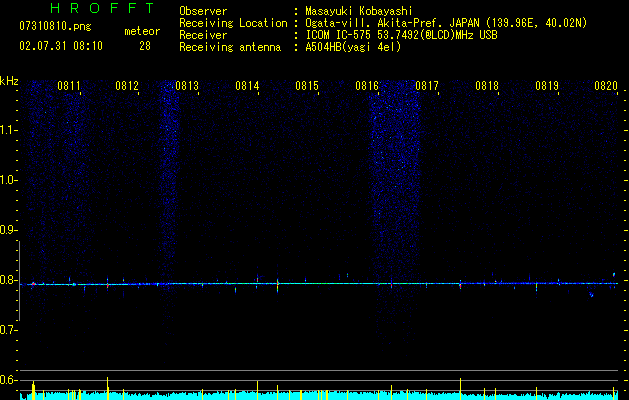This screenshot has height=400, width=629.
Task: Click the 0.7 kHz axis label
Action: coord(8,330)
